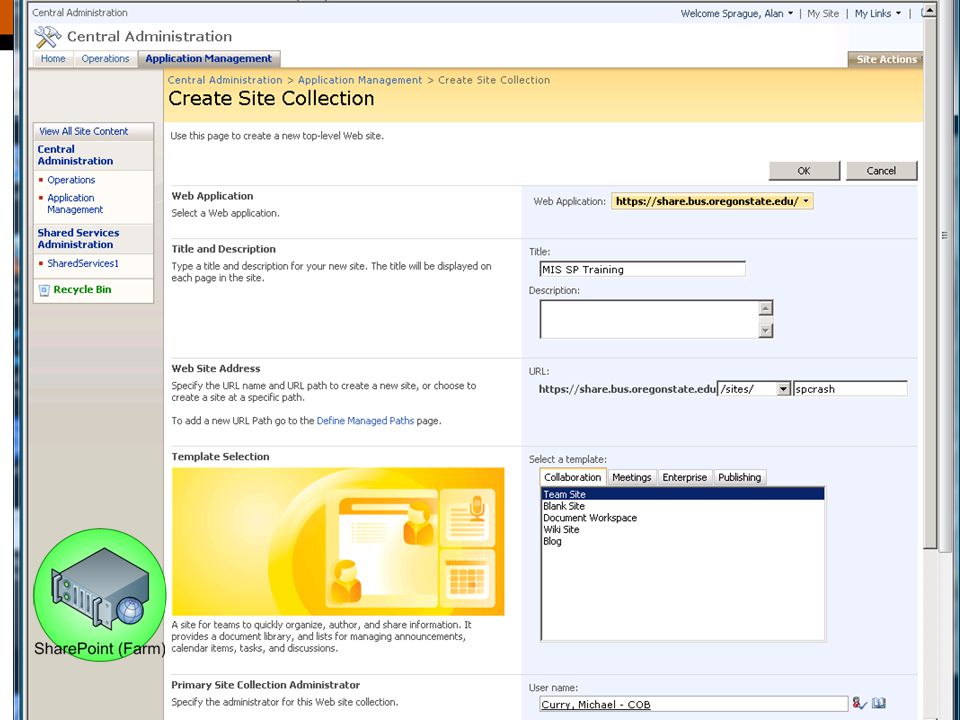Expand the My Links dropdown
This screenshot has width=960, height=720.
878,13
